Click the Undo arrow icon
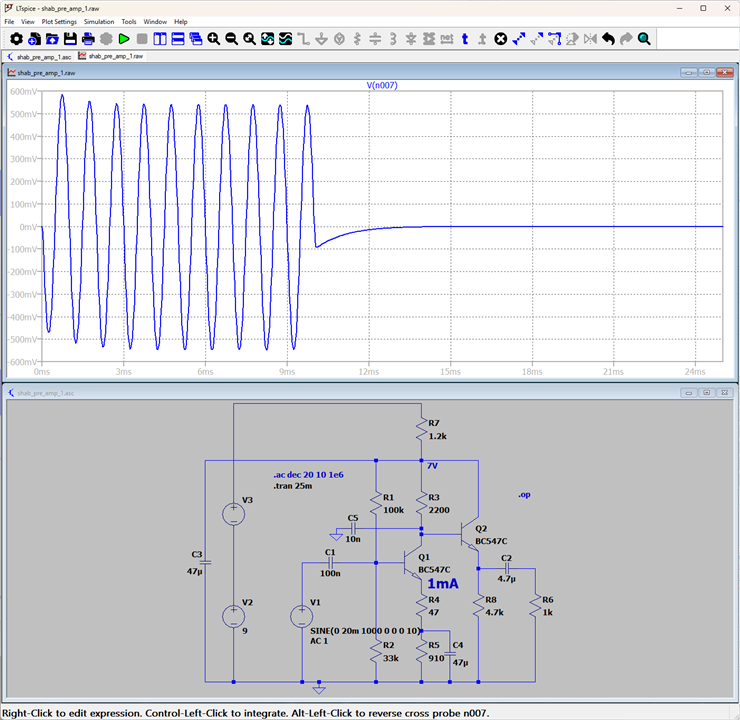The image size is (740, 720). click(608, 39)
